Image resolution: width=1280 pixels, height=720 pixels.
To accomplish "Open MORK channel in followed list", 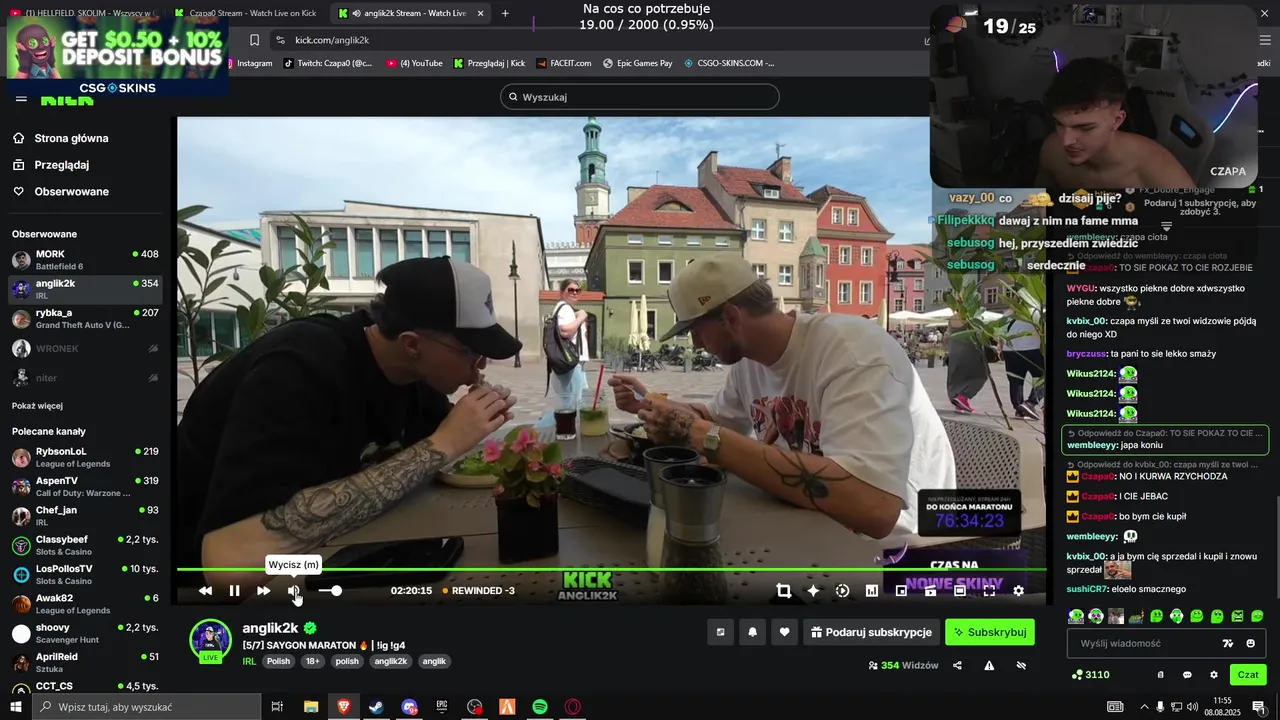I will click(x=85, y=260).
